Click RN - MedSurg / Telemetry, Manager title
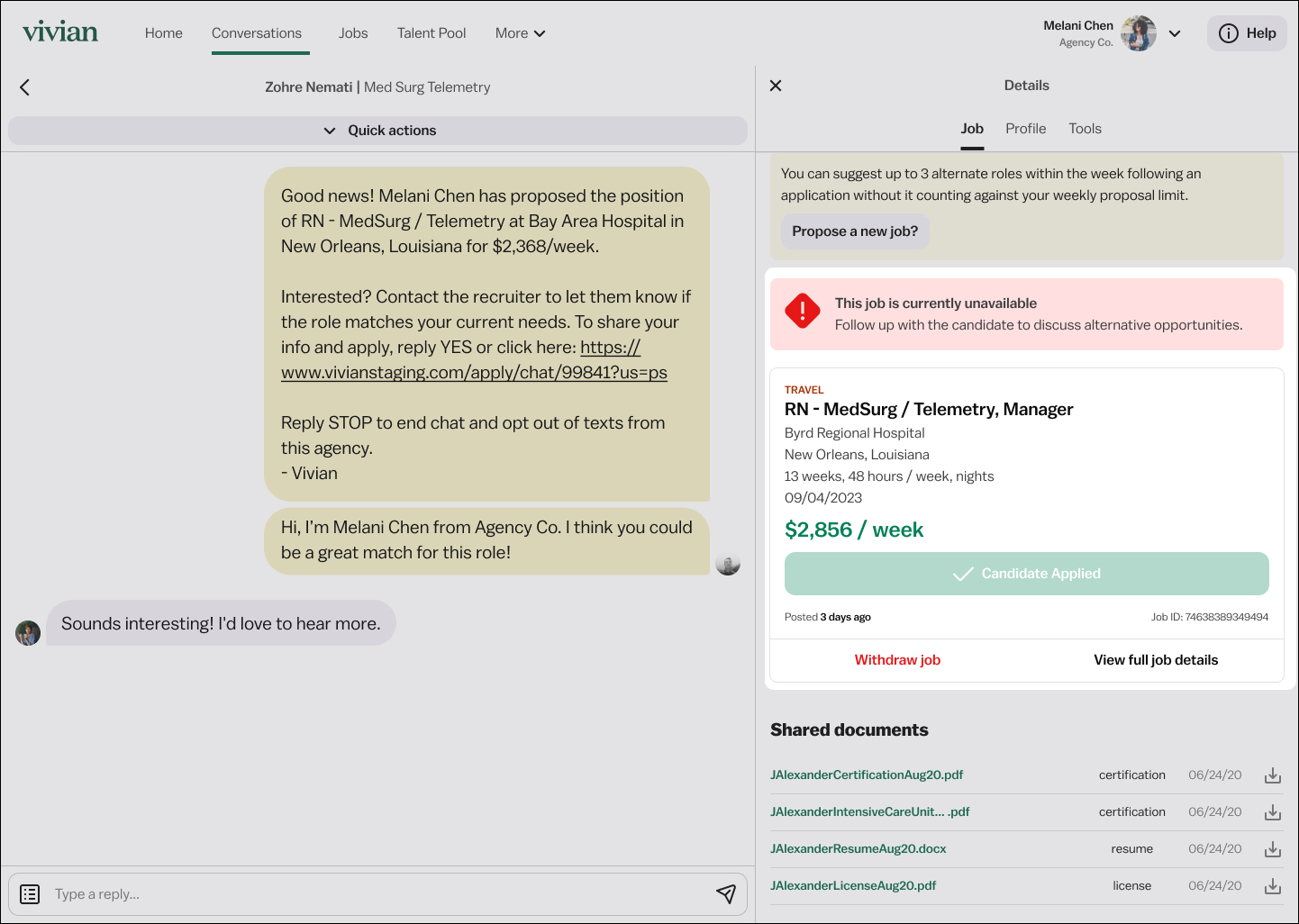 tap(929, 410)
